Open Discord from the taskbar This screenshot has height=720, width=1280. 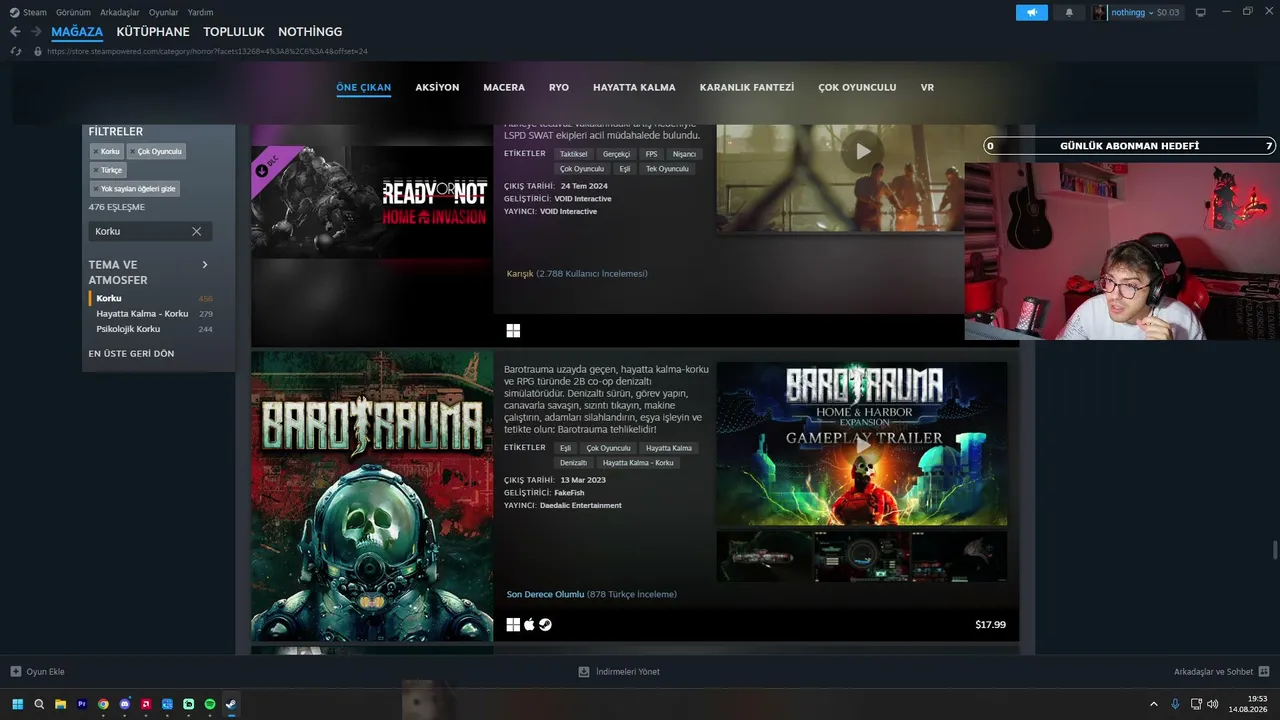124,704
